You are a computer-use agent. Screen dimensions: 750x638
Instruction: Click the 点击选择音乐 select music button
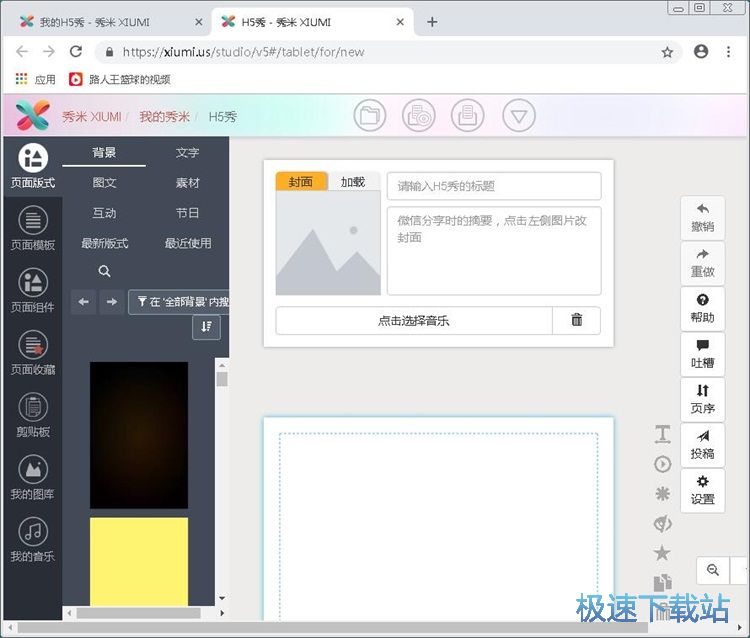pos(414,320)
